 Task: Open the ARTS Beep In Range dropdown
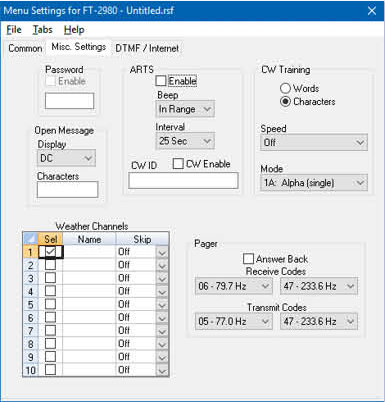[x=185, y=109]
